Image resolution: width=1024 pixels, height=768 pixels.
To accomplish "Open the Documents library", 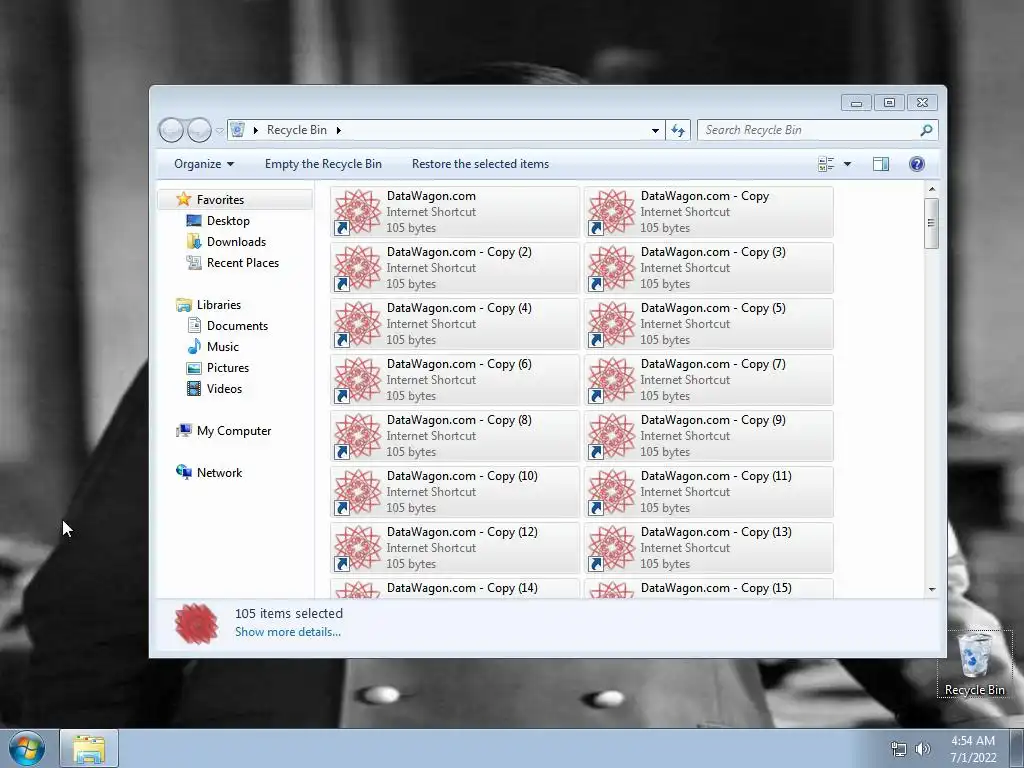I will pos(237,326).
